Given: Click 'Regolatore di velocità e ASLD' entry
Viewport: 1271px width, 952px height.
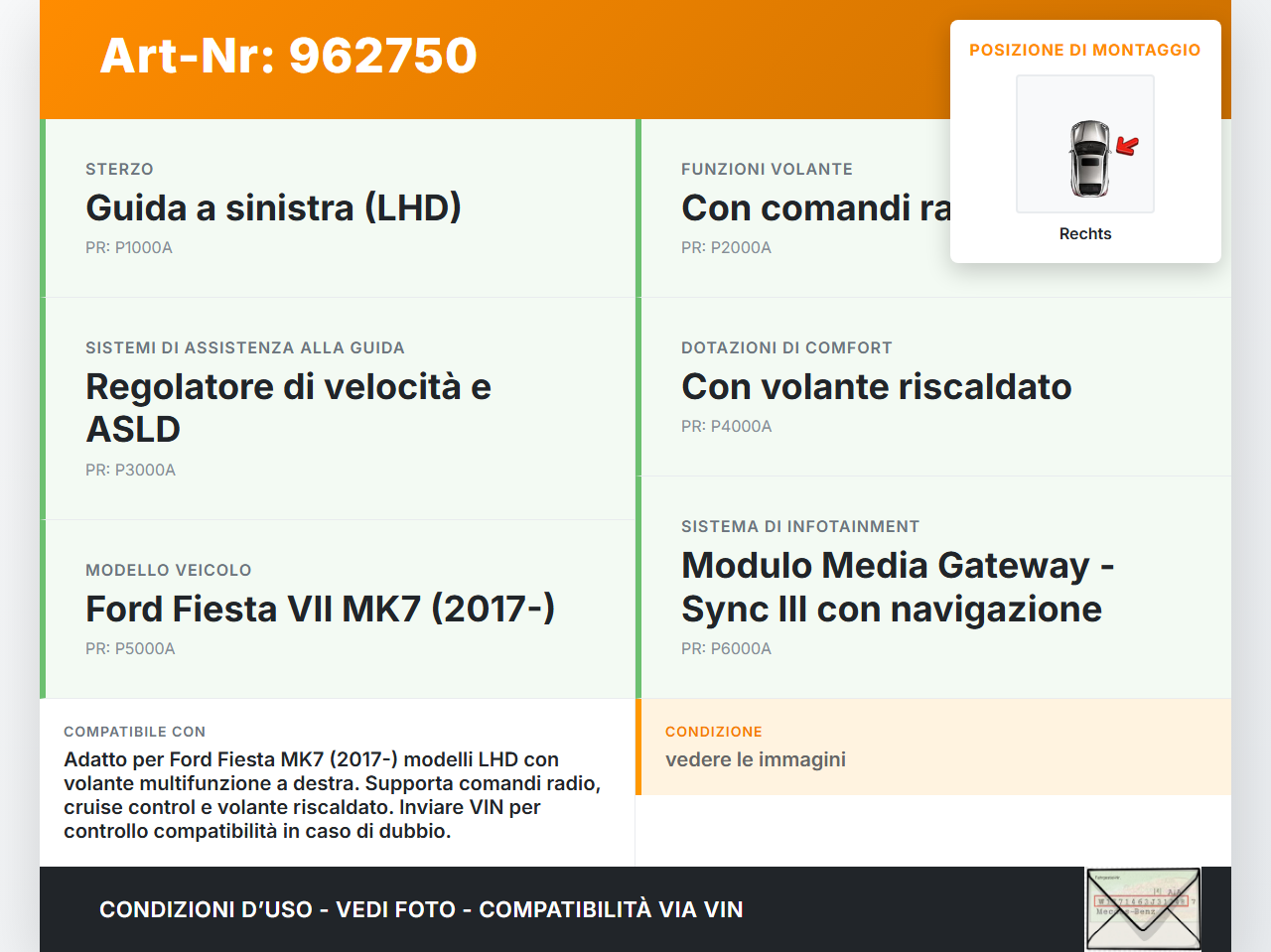Looking at the screenshot, I should click(288, 407).
